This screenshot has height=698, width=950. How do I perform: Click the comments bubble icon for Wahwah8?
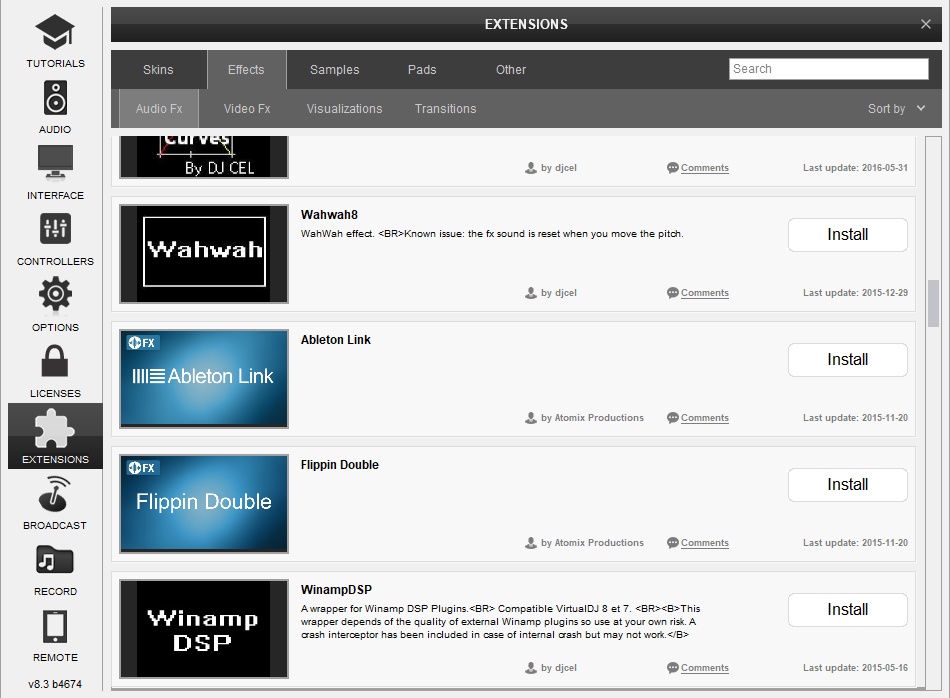point(673,293)
